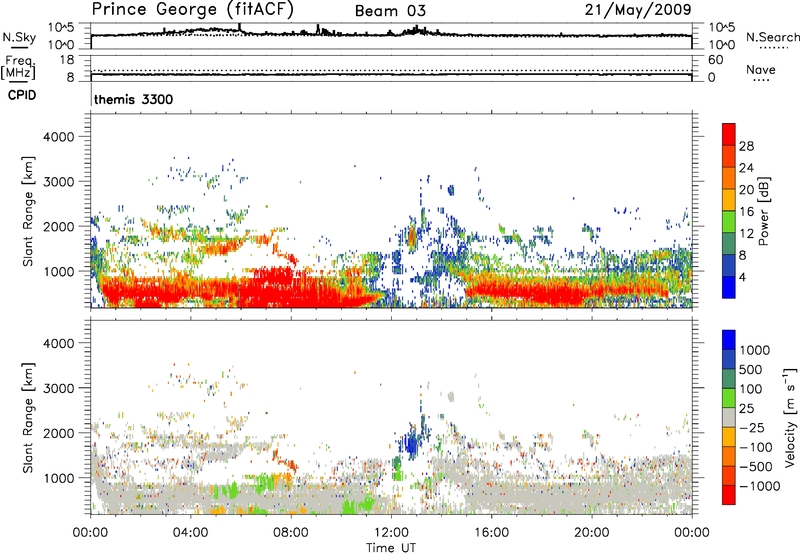The height and width of the screenshot is (554, 800).
Task: Click the 'CPID' label
Action: (x=22, y=95)
